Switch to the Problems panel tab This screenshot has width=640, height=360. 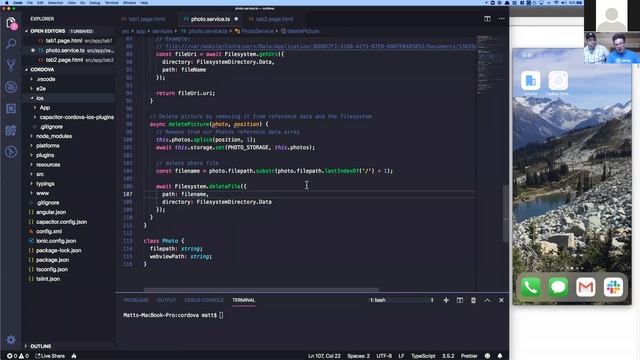click(x=136, y=300)
